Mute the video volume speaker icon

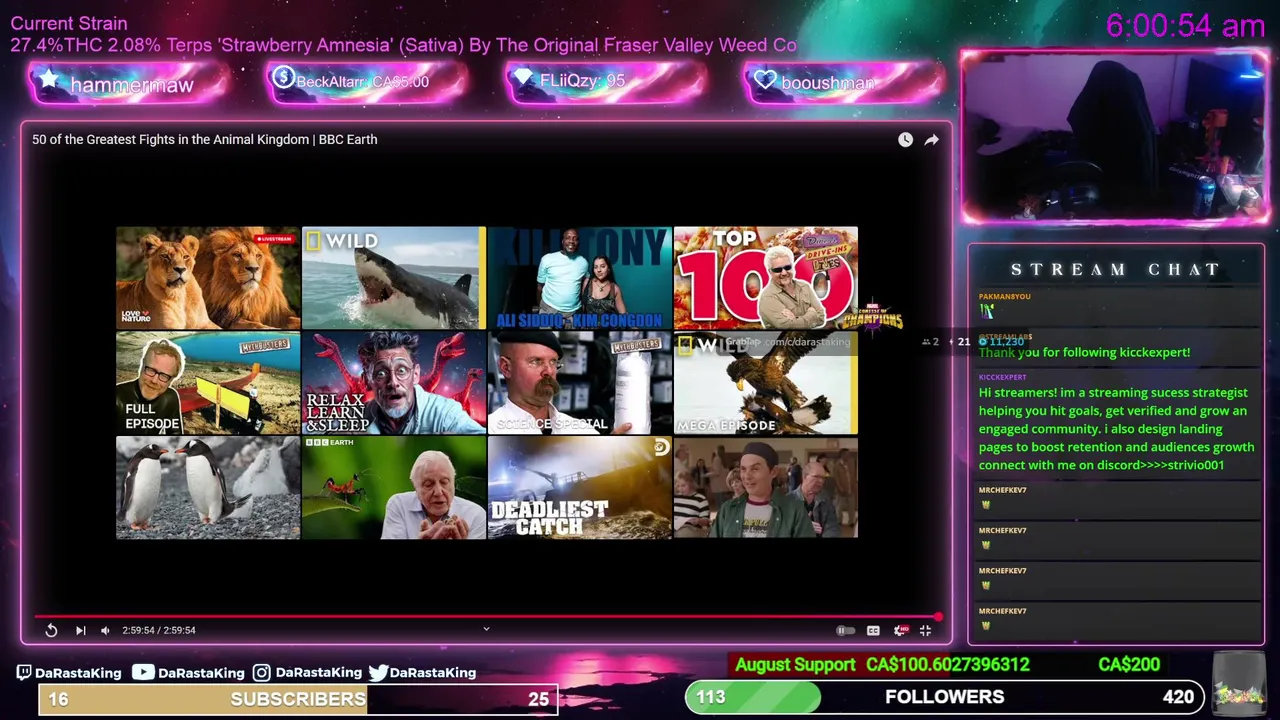click(x=105, y=630)
